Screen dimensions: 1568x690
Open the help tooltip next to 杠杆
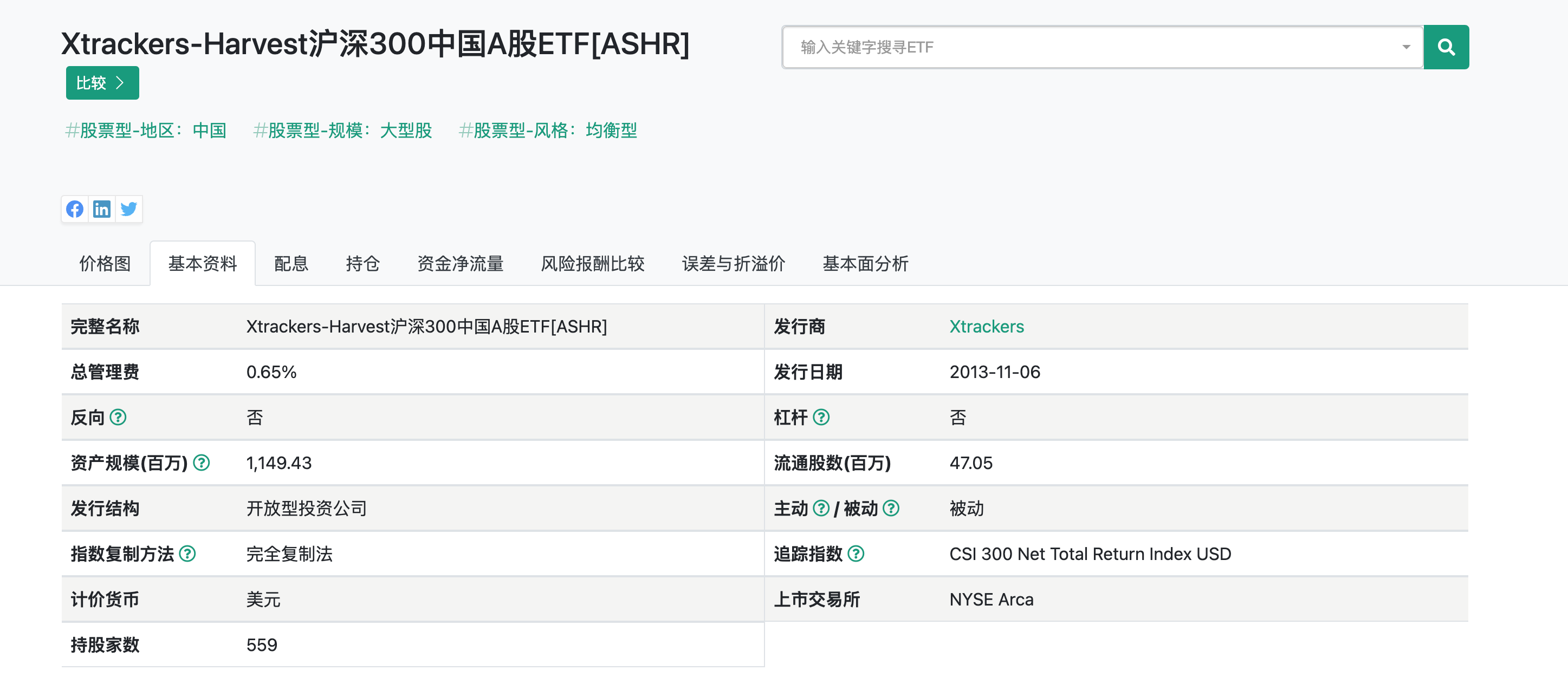pos(822,418)
